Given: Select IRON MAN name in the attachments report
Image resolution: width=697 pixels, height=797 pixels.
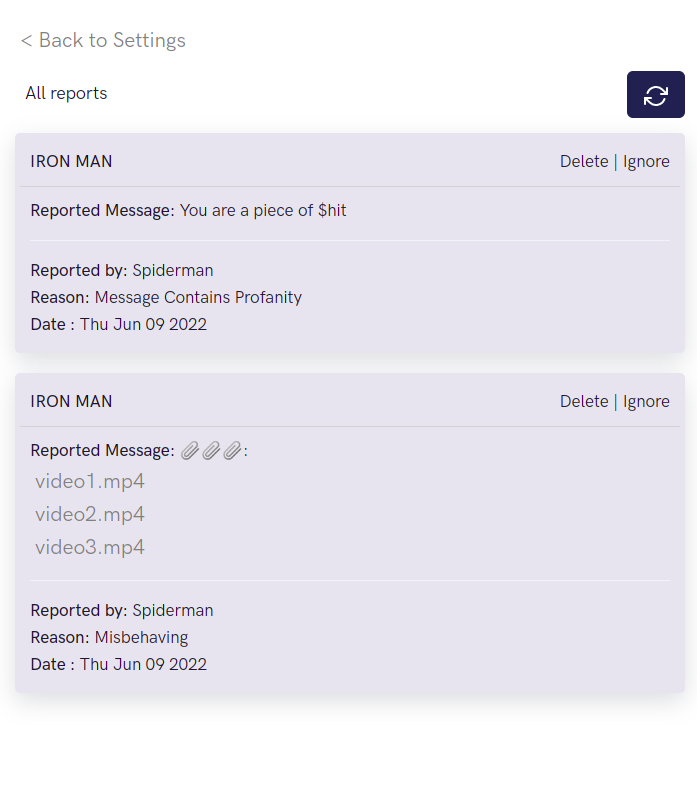Looking at the screenshot, I should point(71,401).
